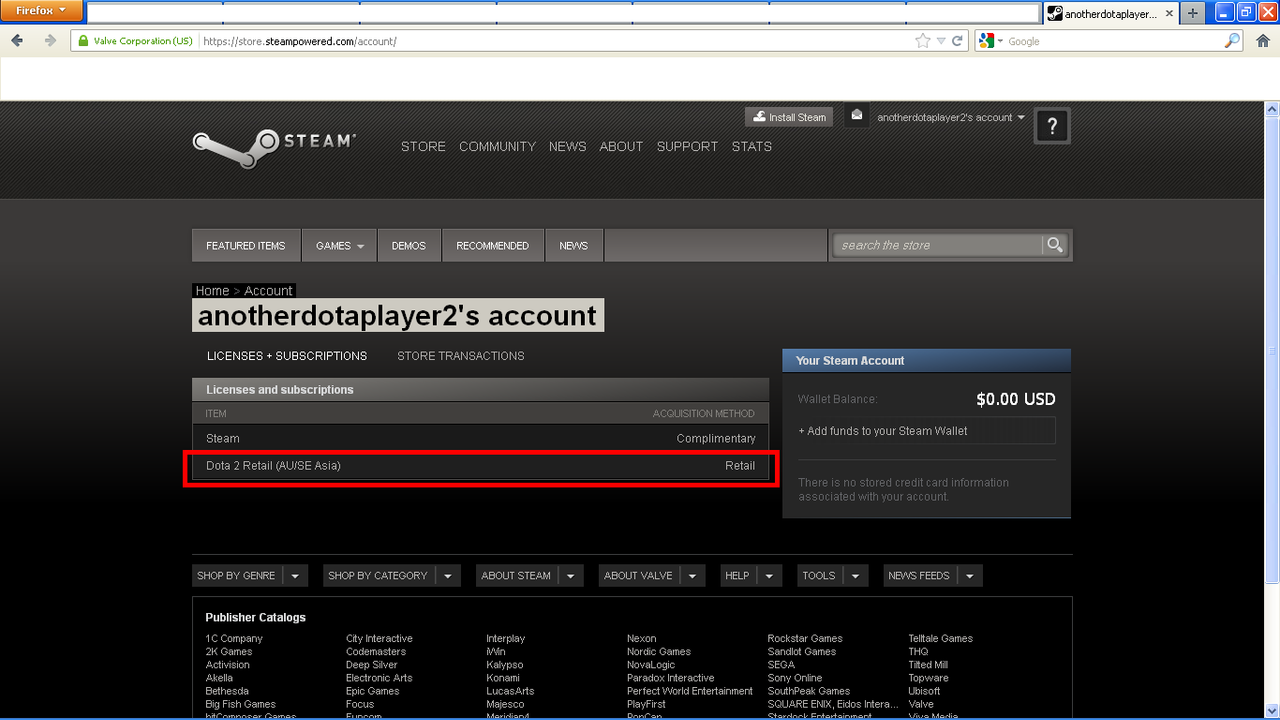The image size is (1280, 720).
Task: Click the Steam Complimentary license row
Action: [x=480, y=438]
